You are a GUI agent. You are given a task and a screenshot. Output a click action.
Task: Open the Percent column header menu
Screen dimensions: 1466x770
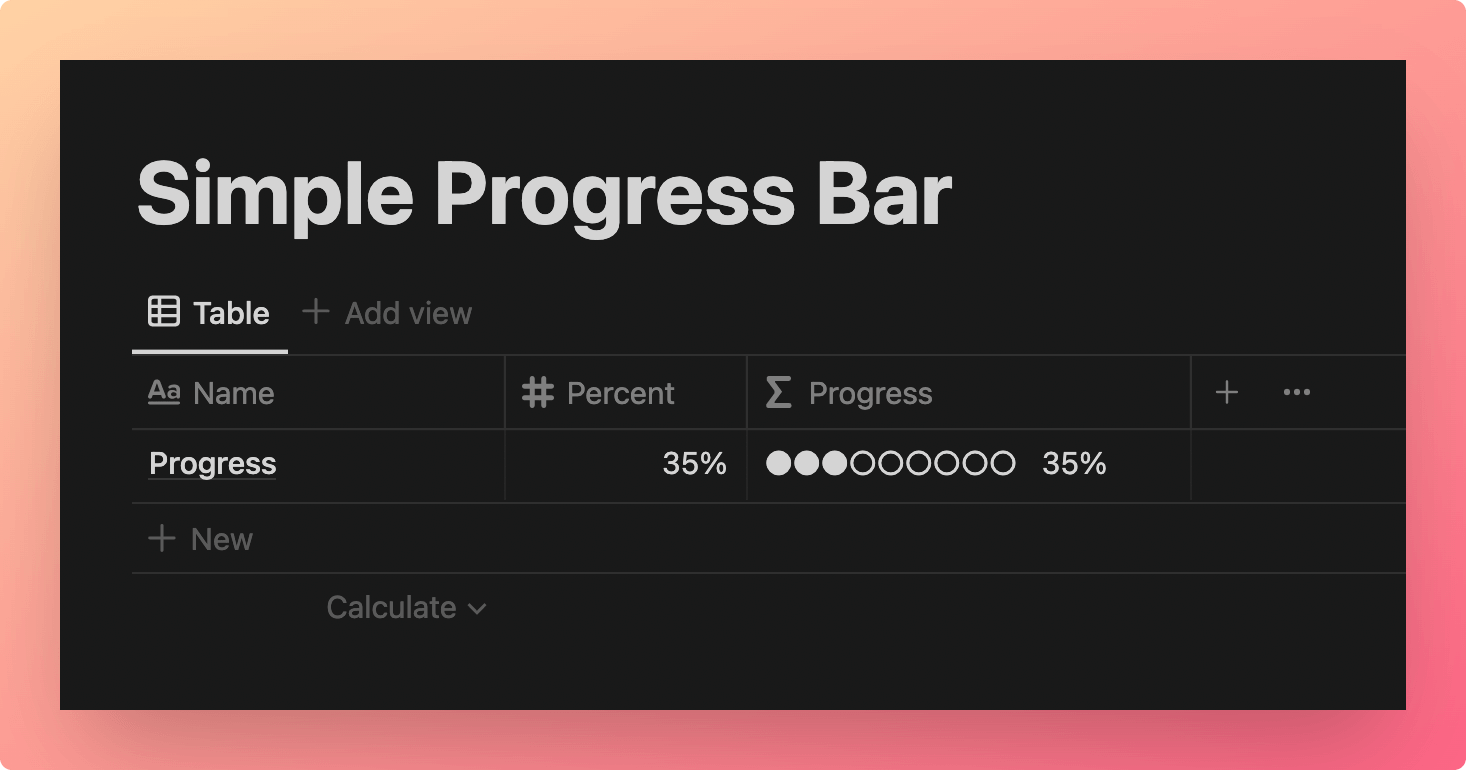point(626,392)
